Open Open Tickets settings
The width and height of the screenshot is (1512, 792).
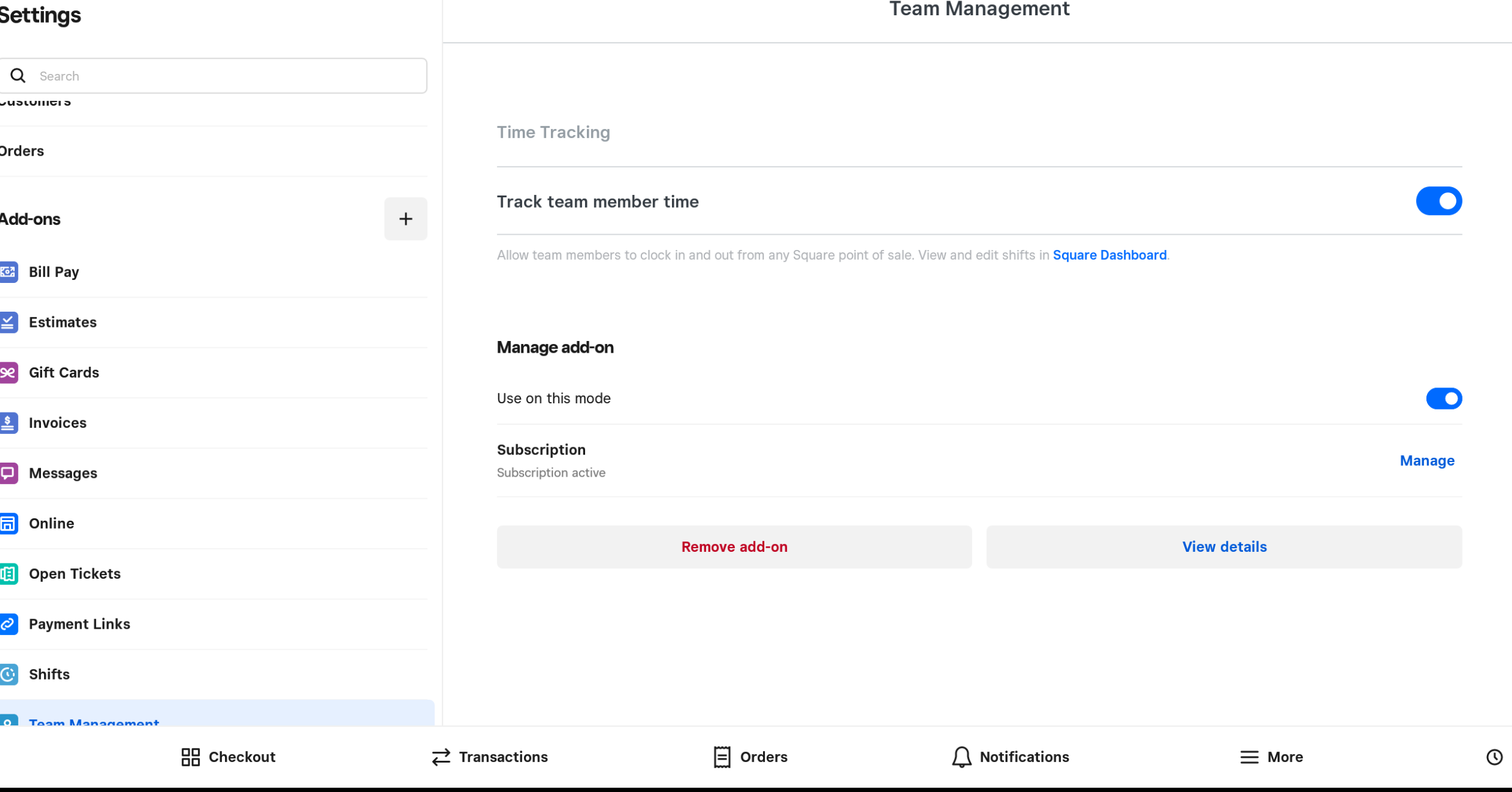pos(213,574)
